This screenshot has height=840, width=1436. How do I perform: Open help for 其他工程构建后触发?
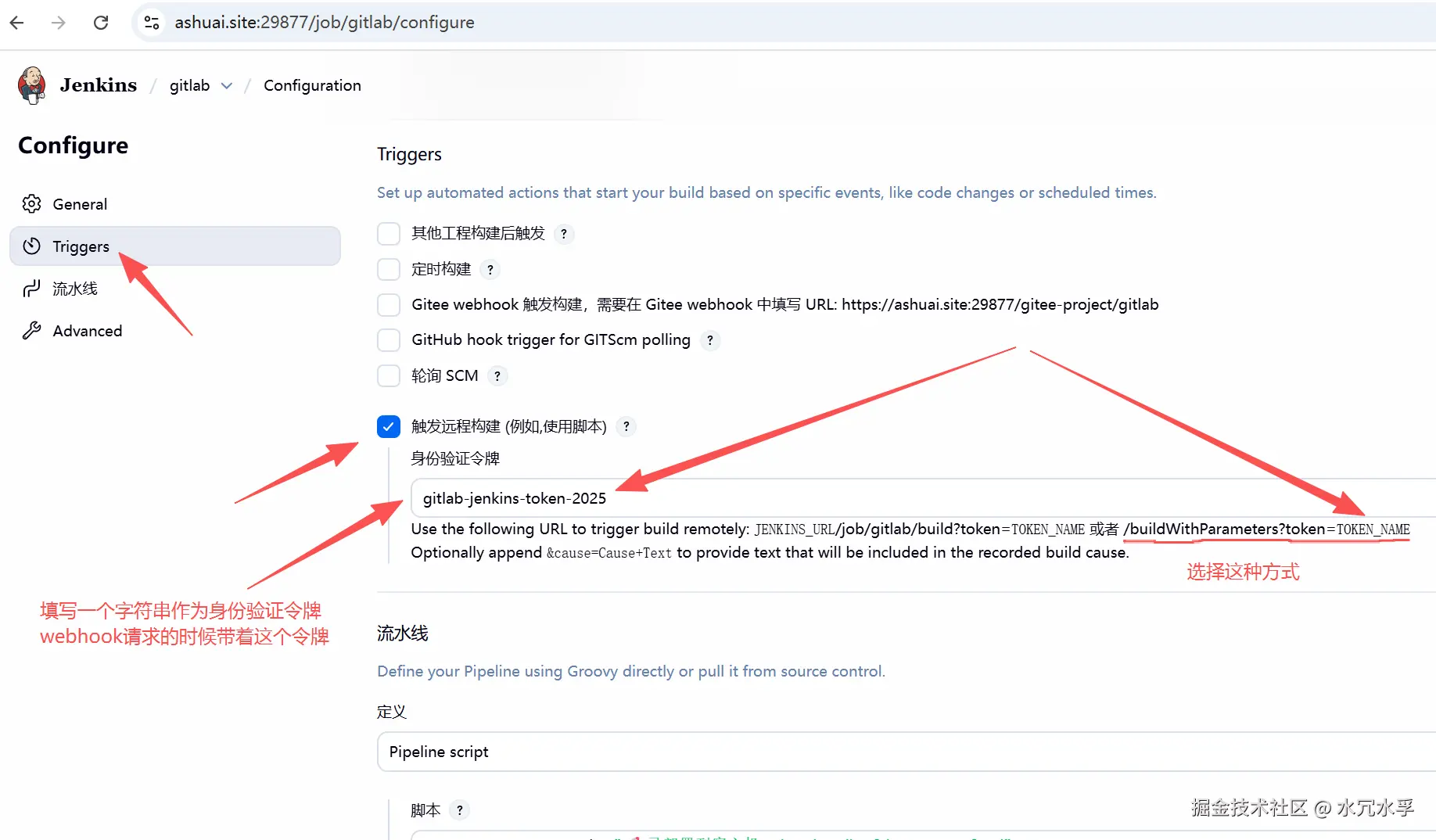tap(564, 234)
